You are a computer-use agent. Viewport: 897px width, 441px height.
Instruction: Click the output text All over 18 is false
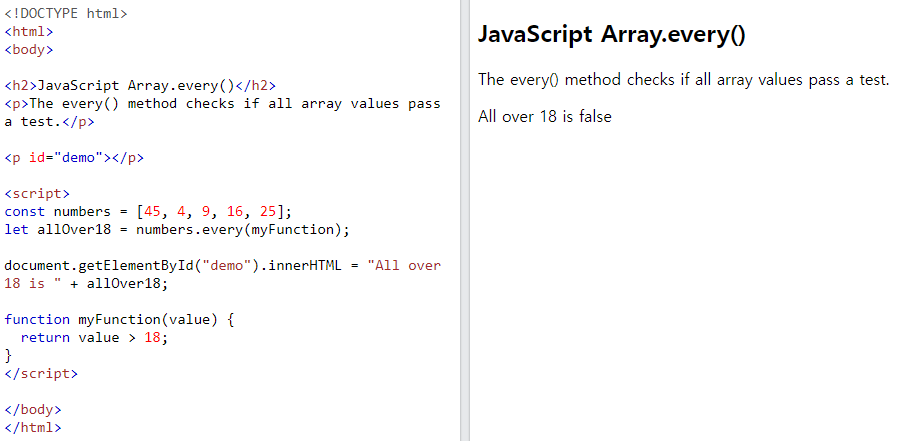point(545,117)
